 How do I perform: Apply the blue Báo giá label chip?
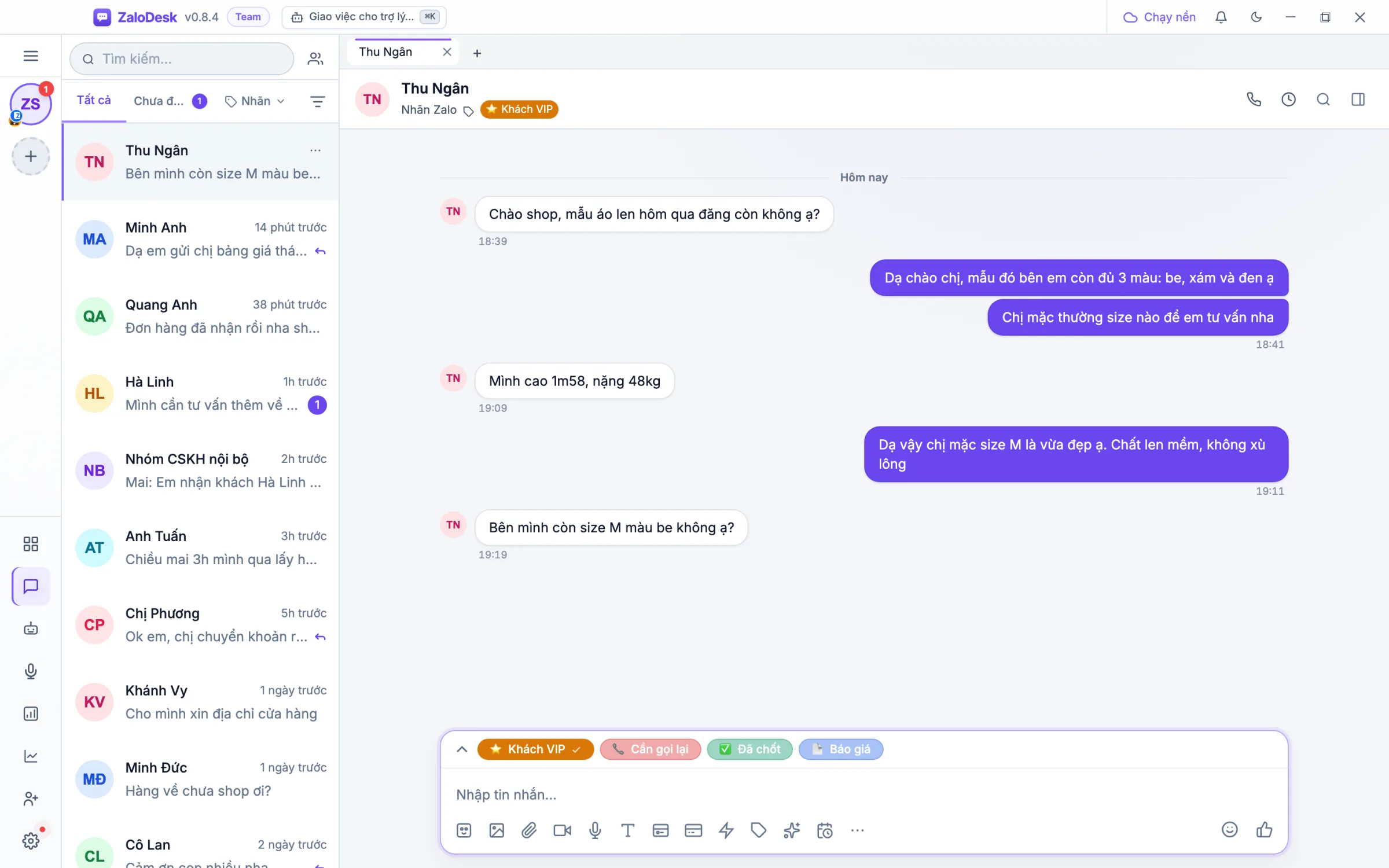(x=841, y=749)
